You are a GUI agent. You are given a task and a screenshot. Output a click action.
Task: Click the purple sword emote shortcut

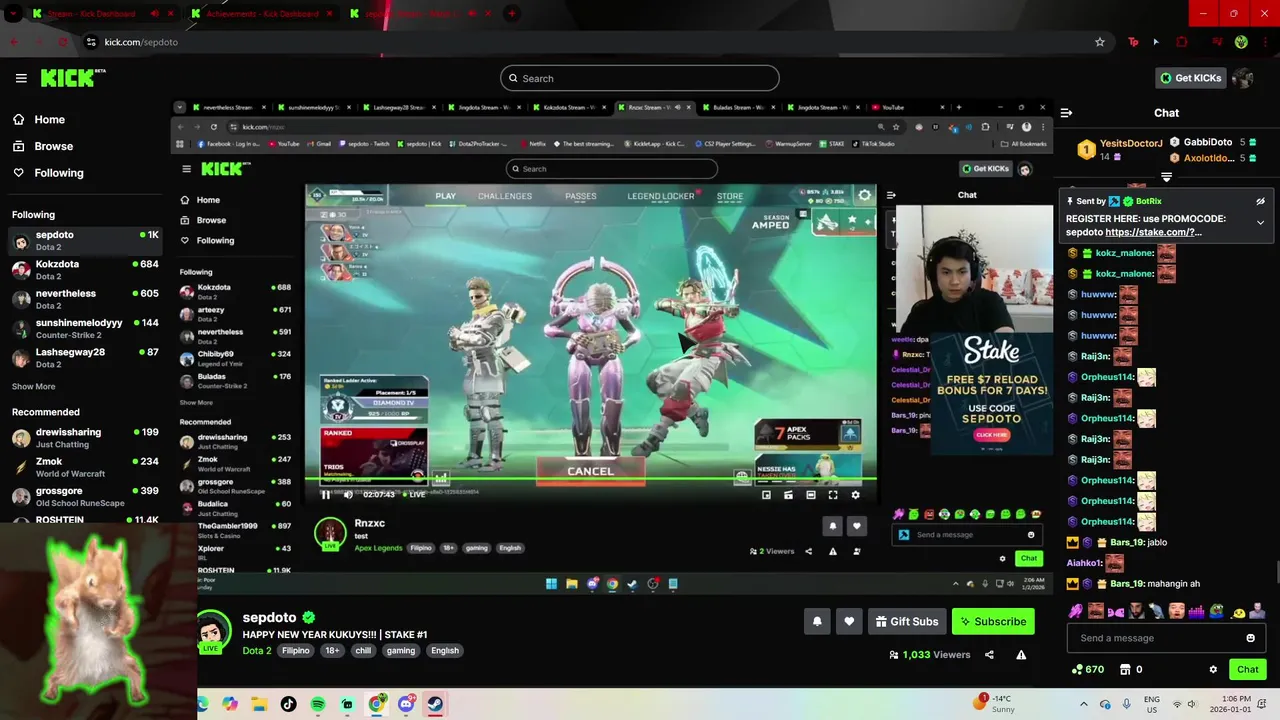[1076, 611]
